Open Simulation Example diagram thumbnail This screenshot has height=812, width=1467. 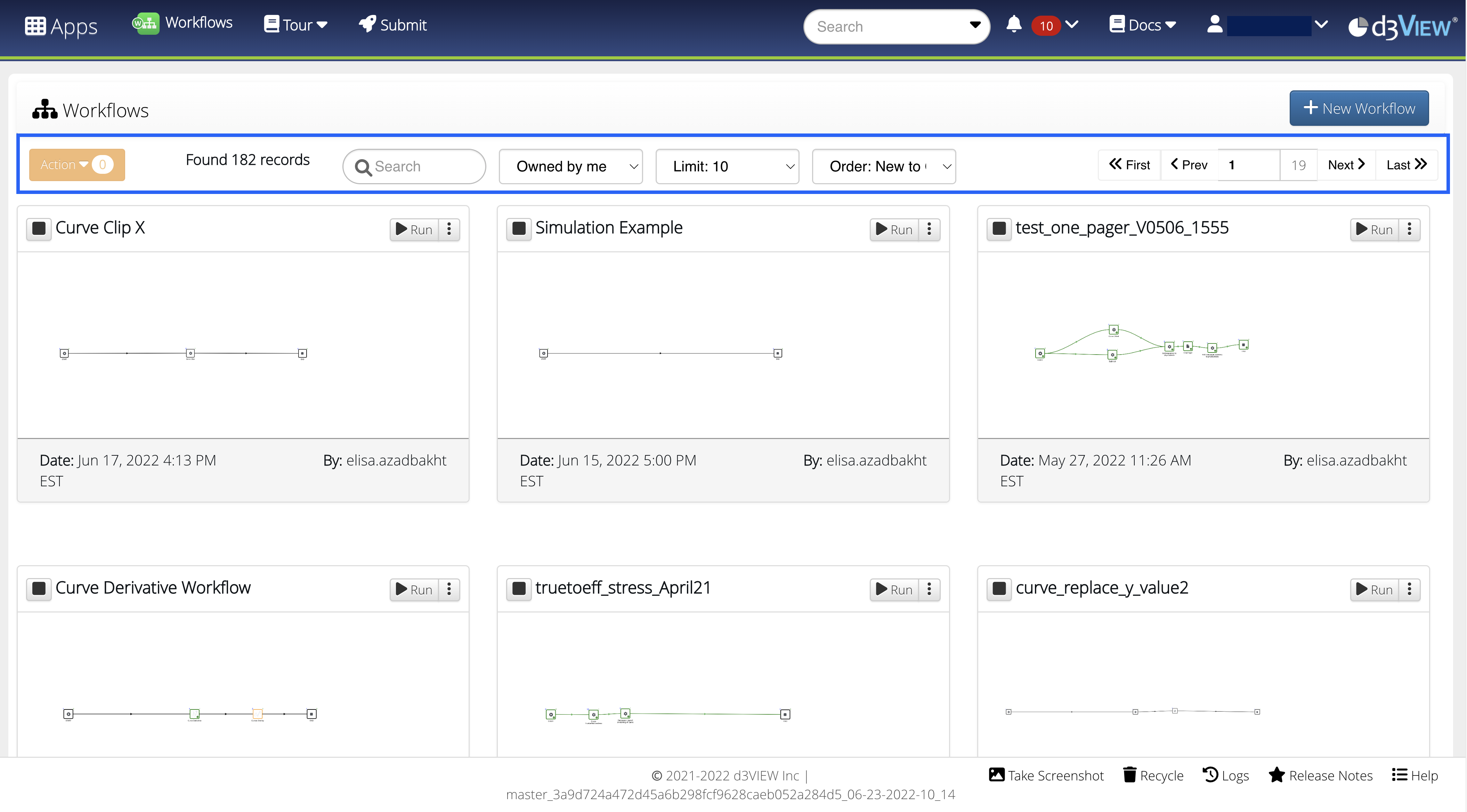[723, 345]
